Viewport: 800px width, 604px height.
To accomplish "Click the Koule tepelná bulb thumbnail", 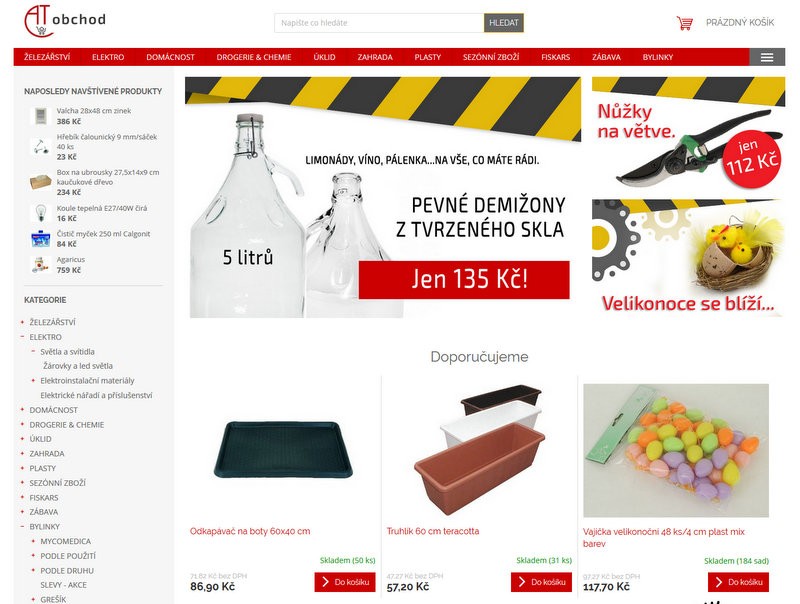I will 40,213.
